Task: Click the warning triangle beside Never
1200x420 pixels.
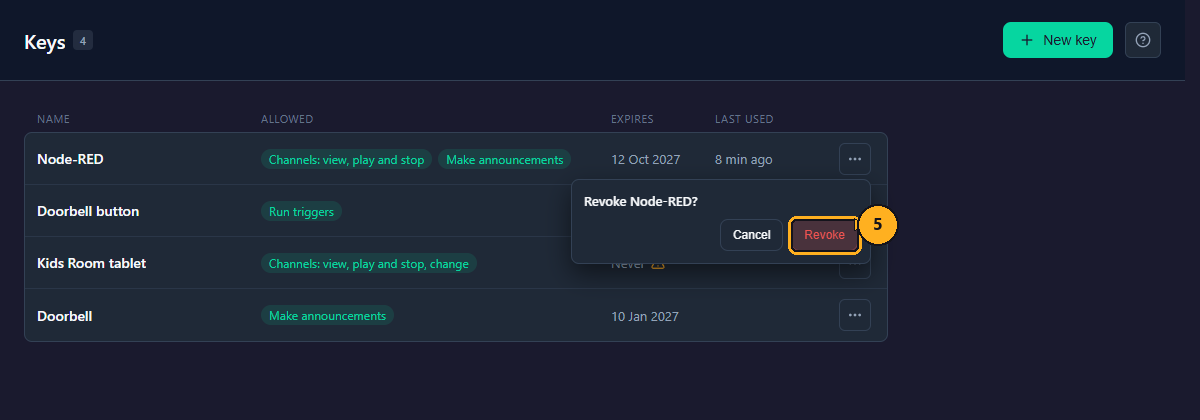Action: point(658,264)
